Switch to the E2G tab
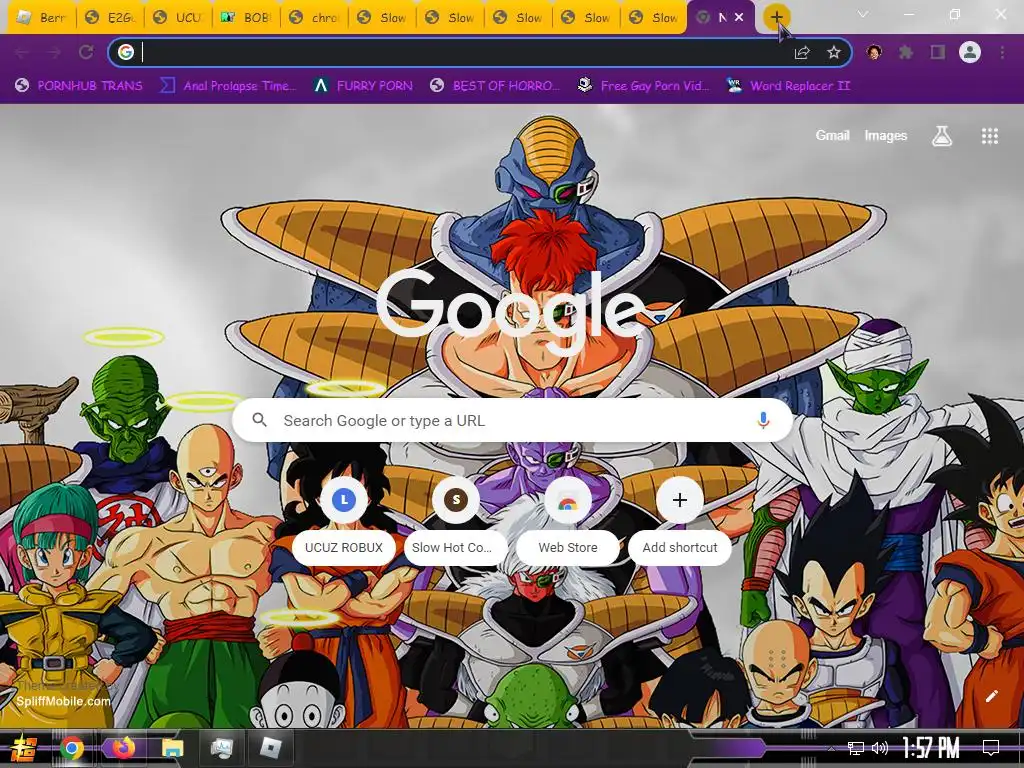 click(110, 18)
